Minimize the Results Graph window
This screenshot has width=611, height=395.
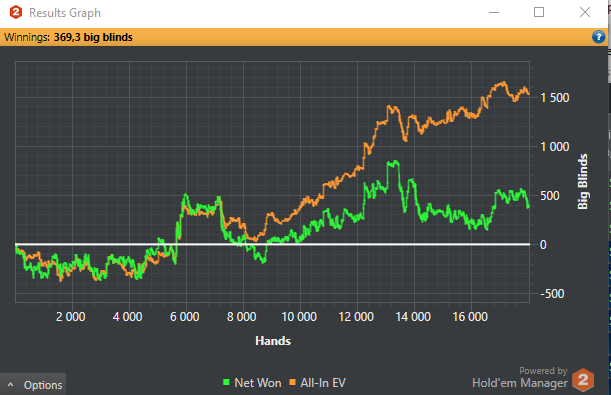[494, 12]
